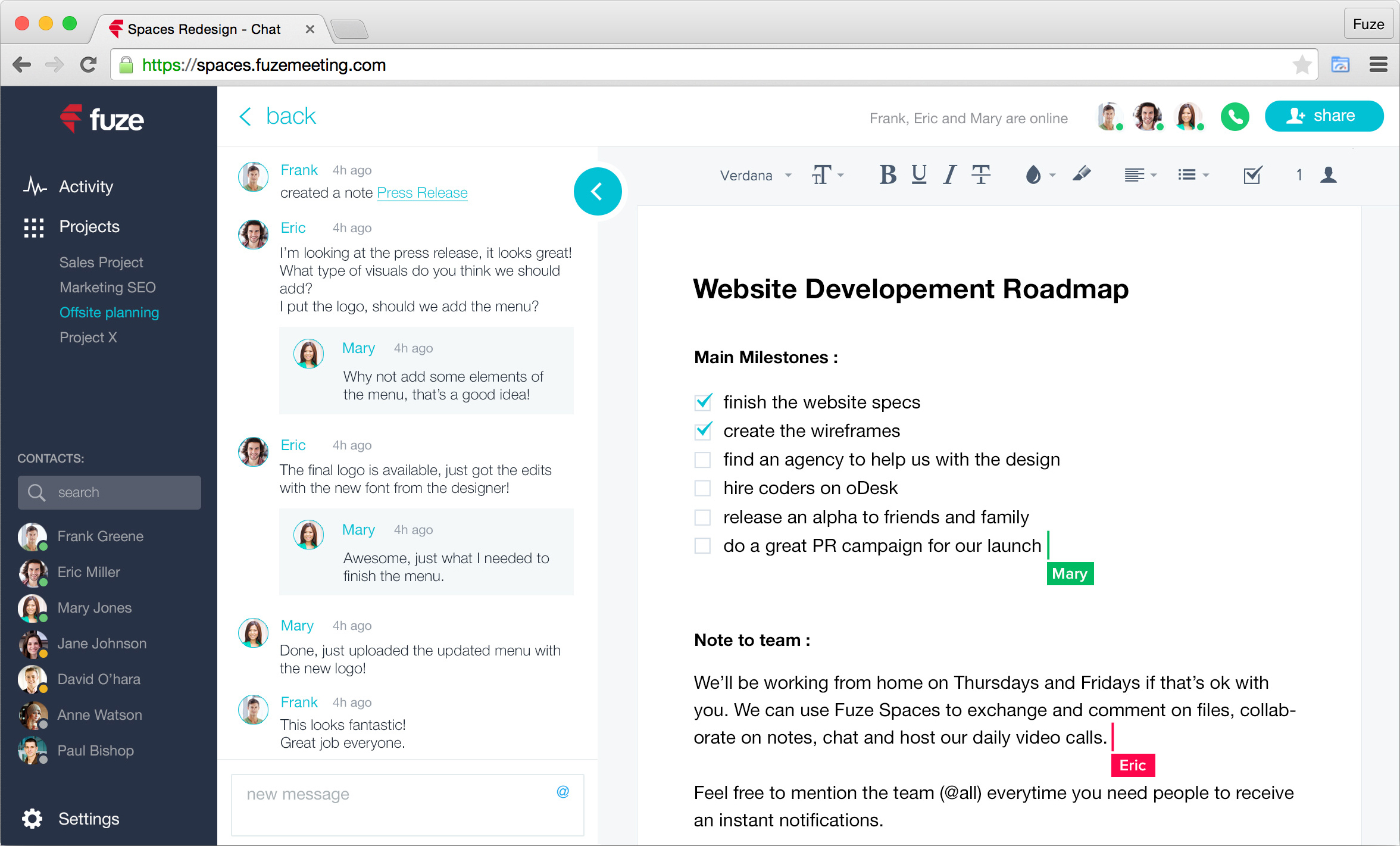1400x846 pixels.
Task: Open Settings gear in sidebar
Action: pyautogui.click(x=32, y=819)
